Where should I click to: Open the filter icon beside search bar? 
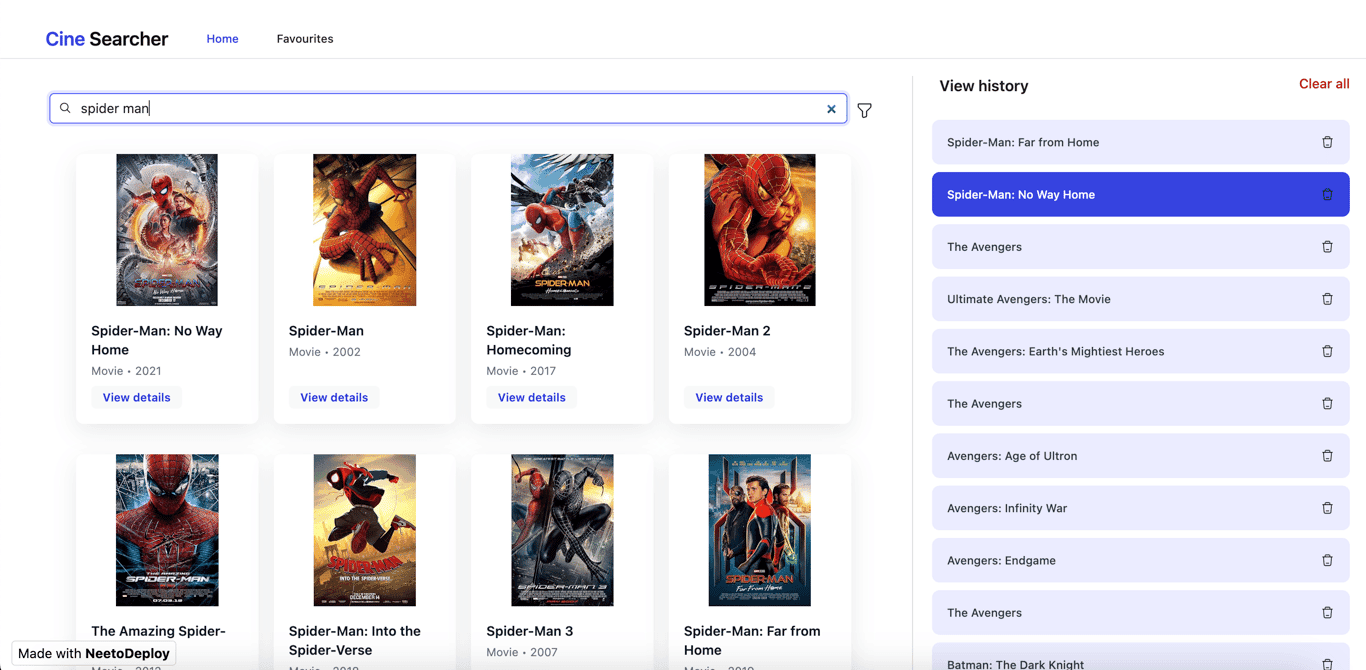pos(864,110)
